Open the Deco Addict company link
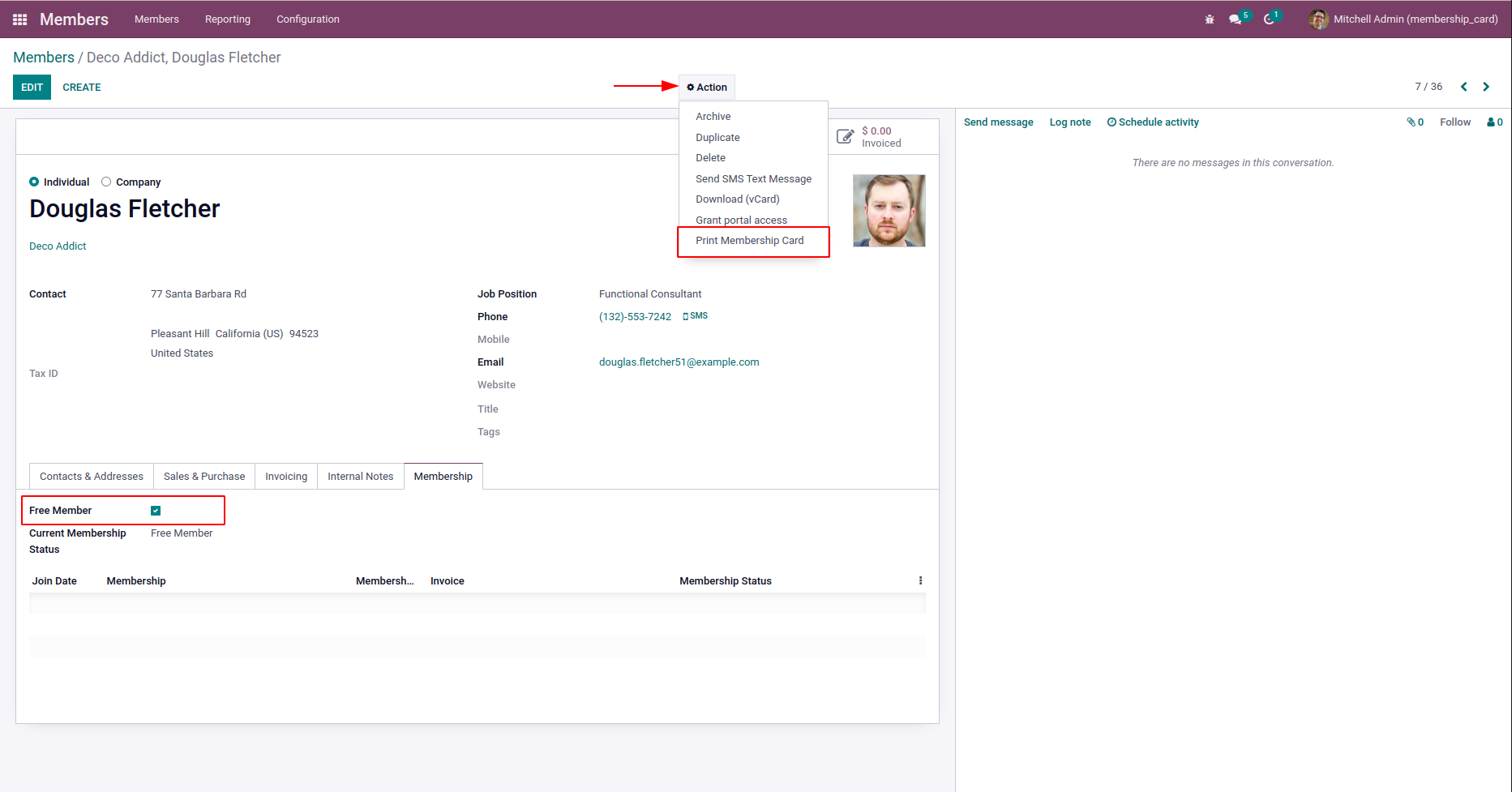Screen dimensions: 1512x792 pos(58,246)
